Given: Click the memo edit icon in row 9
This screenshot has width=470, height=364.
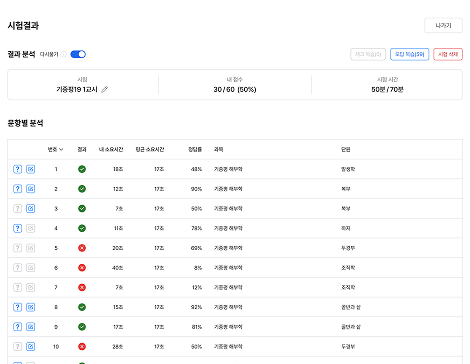Looking at the screenshot, I should coord(30,327).
